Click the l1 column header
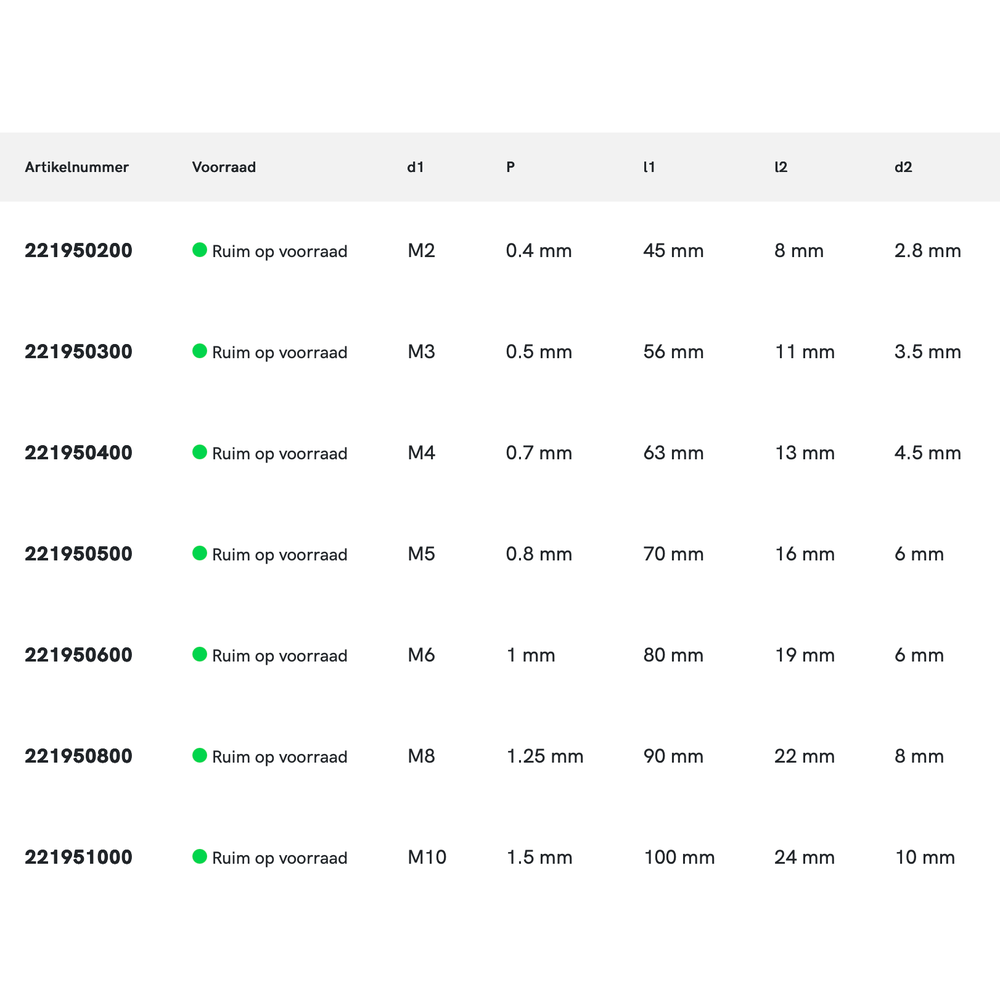Viewport: 1000px width, 1000px height. click(649, 167)
